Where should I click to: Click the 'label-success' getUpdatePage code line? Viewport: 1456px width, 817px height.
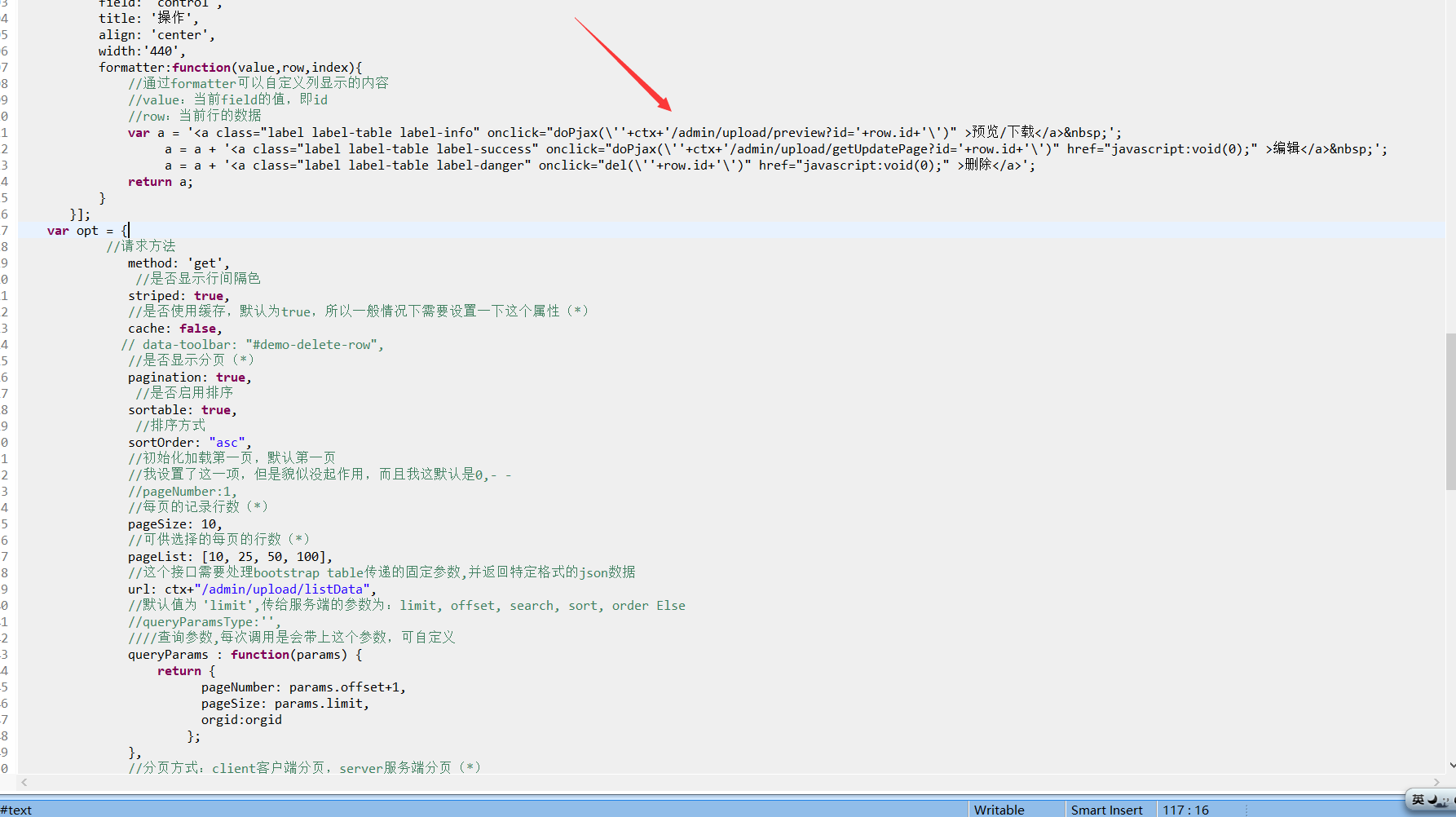[x=775, y=149]
